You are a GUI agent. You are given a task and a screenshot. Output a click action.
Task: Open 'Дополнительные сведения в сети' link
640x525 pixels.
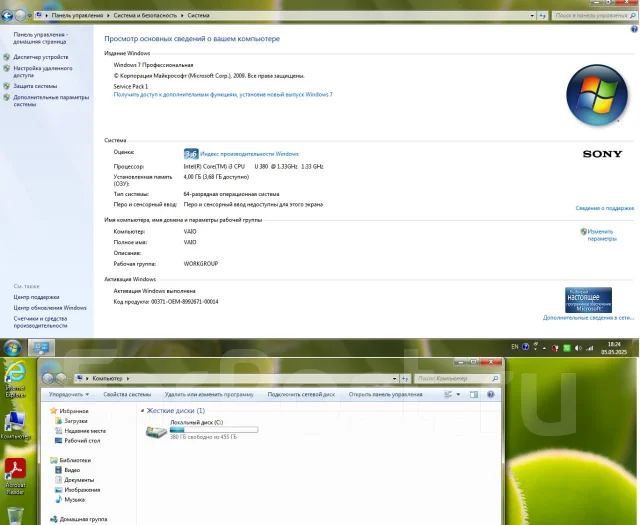tap(588, 318)
